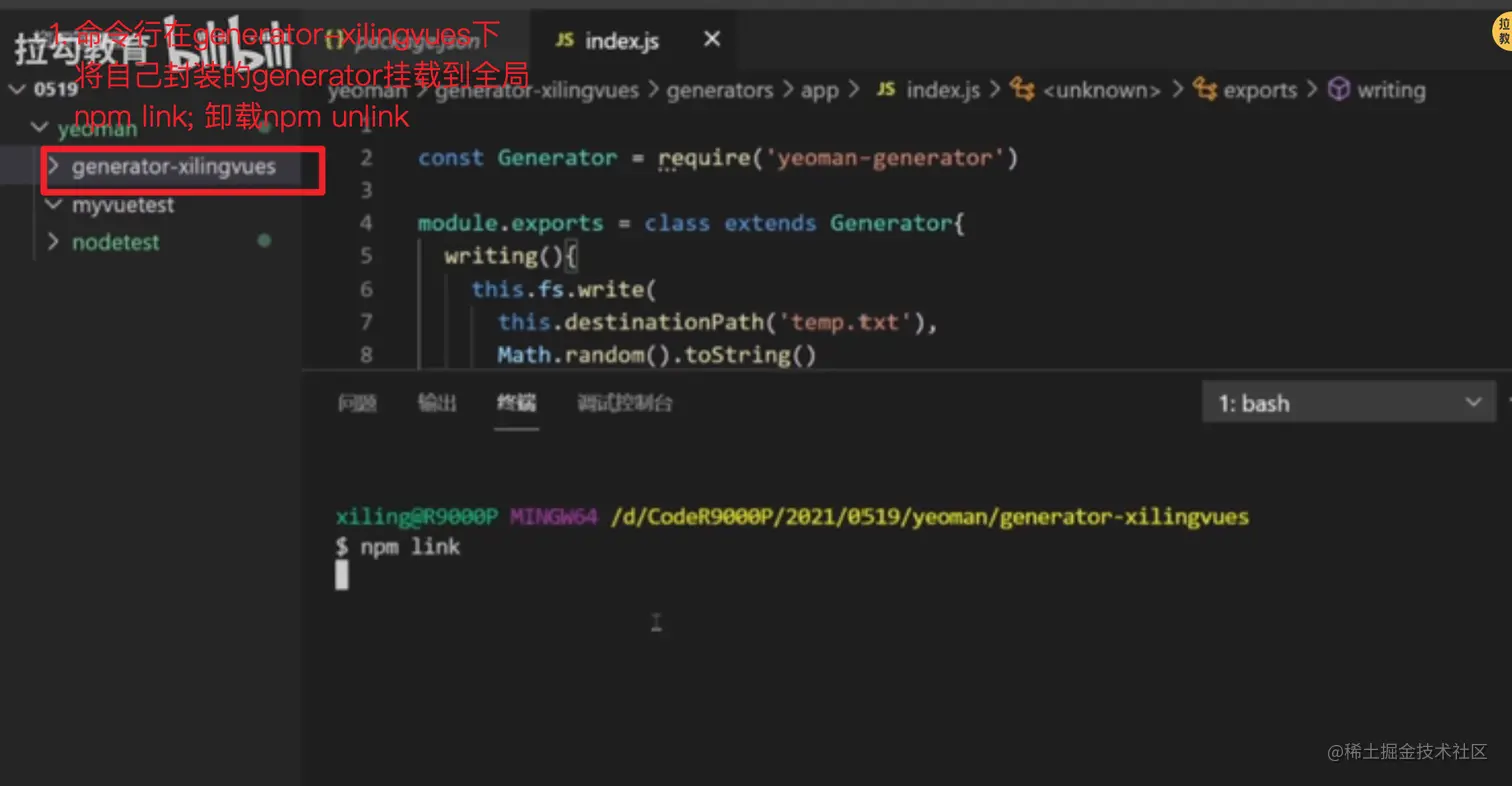Click the app breadcrumb segment

click(x=820, y=91)
